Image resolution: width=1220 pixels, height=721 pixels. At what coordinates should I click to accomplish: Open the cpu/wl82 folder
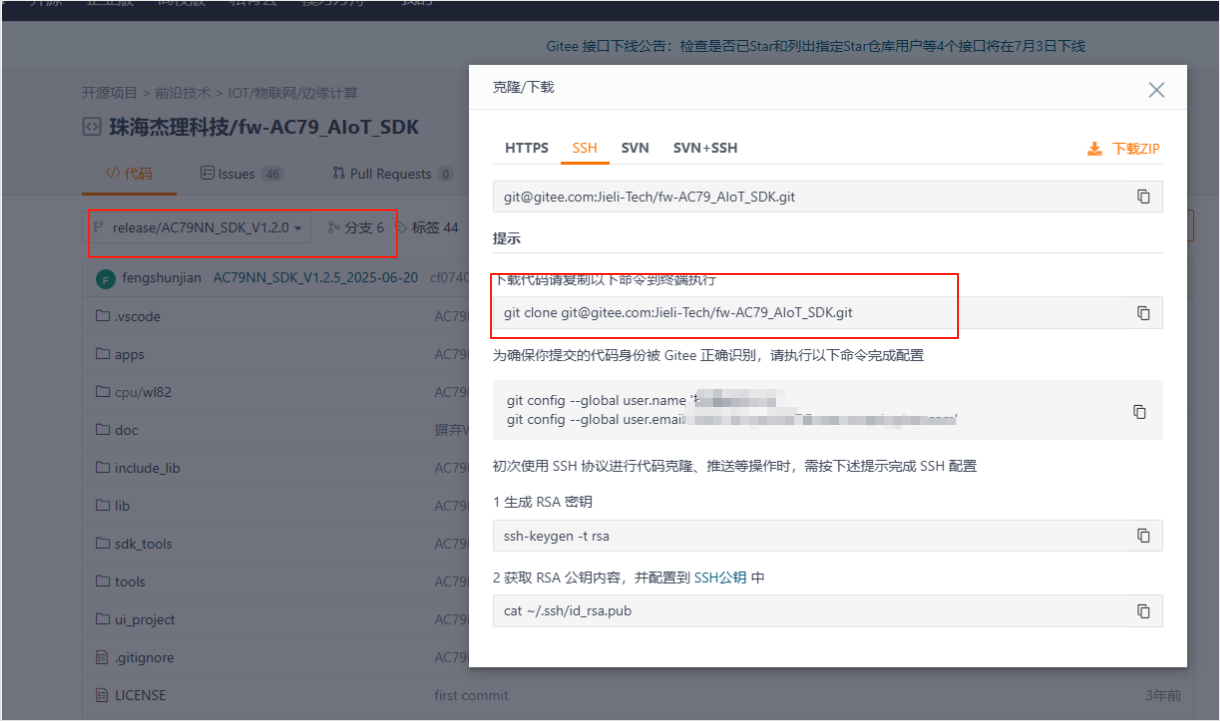[x=142, y=392]
